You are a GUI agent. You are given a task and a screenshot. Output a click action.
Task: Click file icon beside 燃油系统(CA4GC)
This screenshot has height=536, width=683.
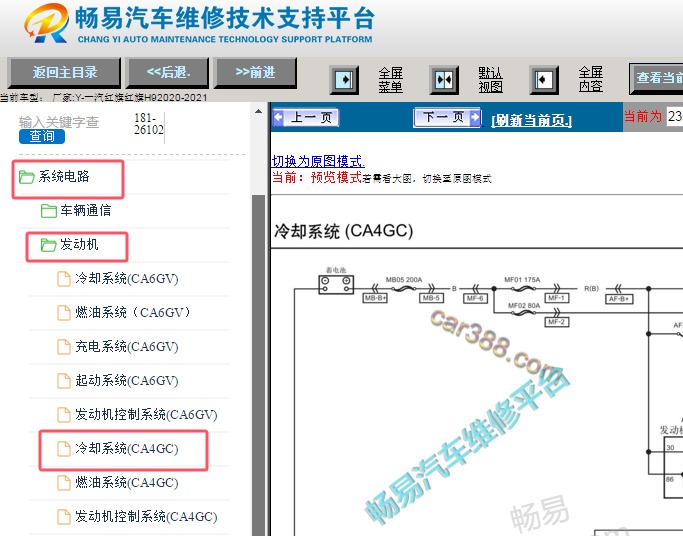pyautogui.click(x=64, y=483)
